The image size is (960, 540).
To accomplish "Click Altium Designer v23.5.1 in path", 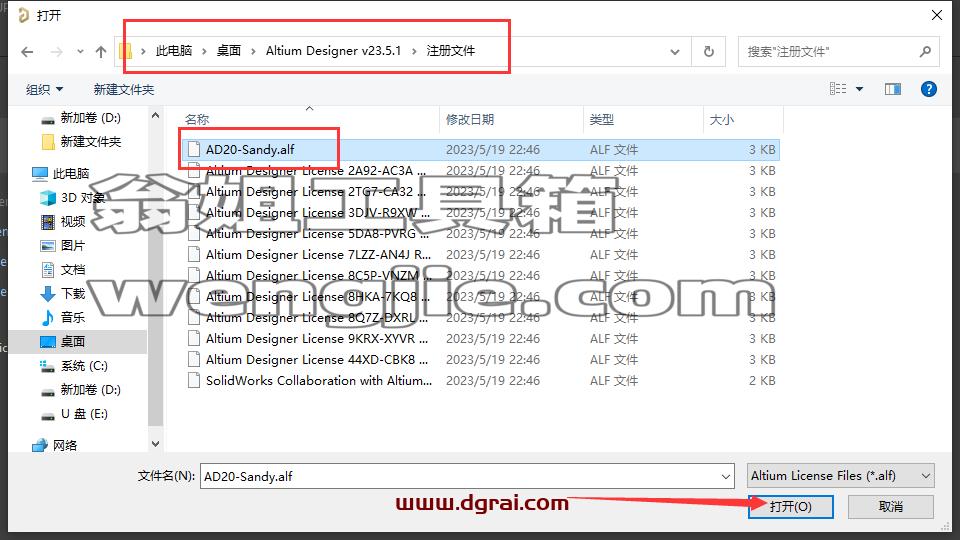I will [333, 51].
